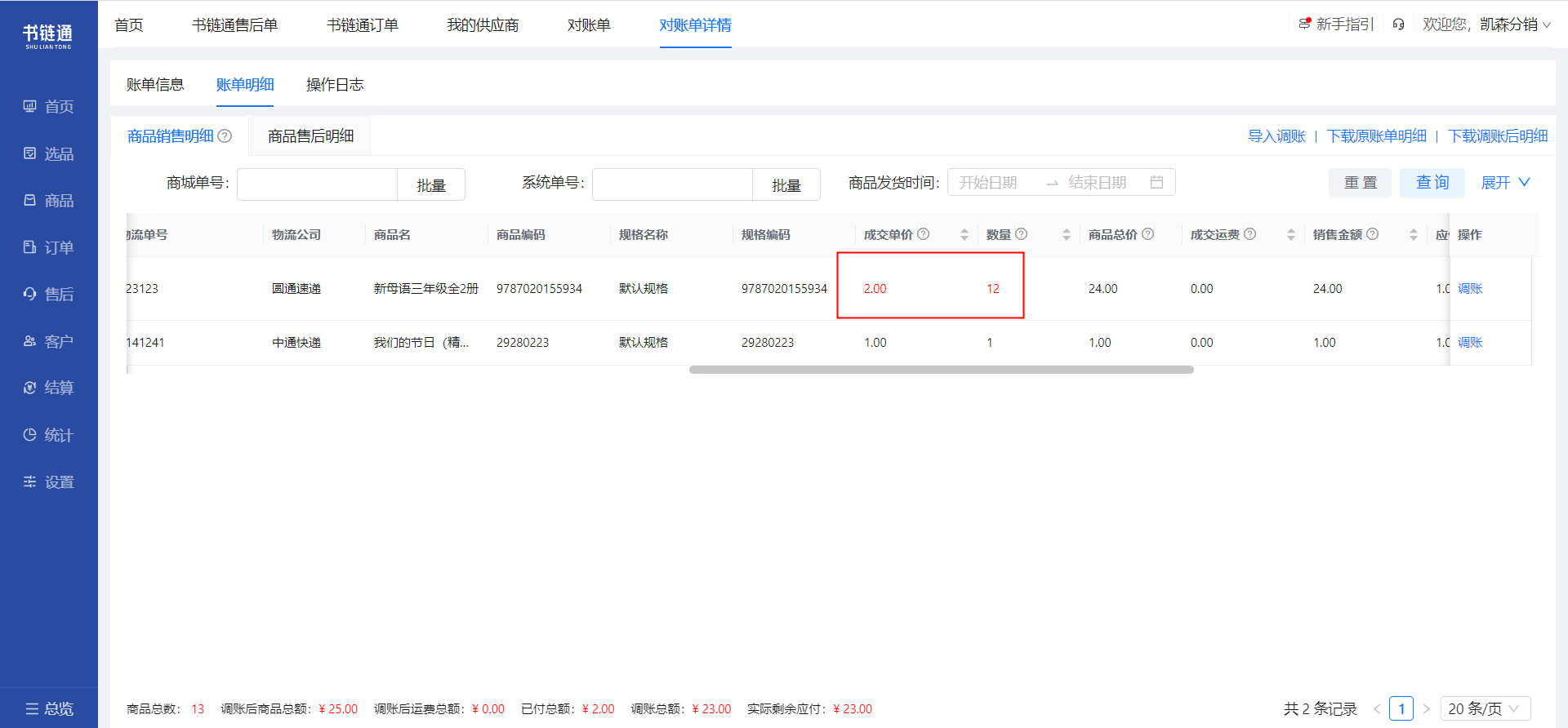Sort table by 销售金额
Viewport: 1568px width, 728px height.
coord(1414,234)
